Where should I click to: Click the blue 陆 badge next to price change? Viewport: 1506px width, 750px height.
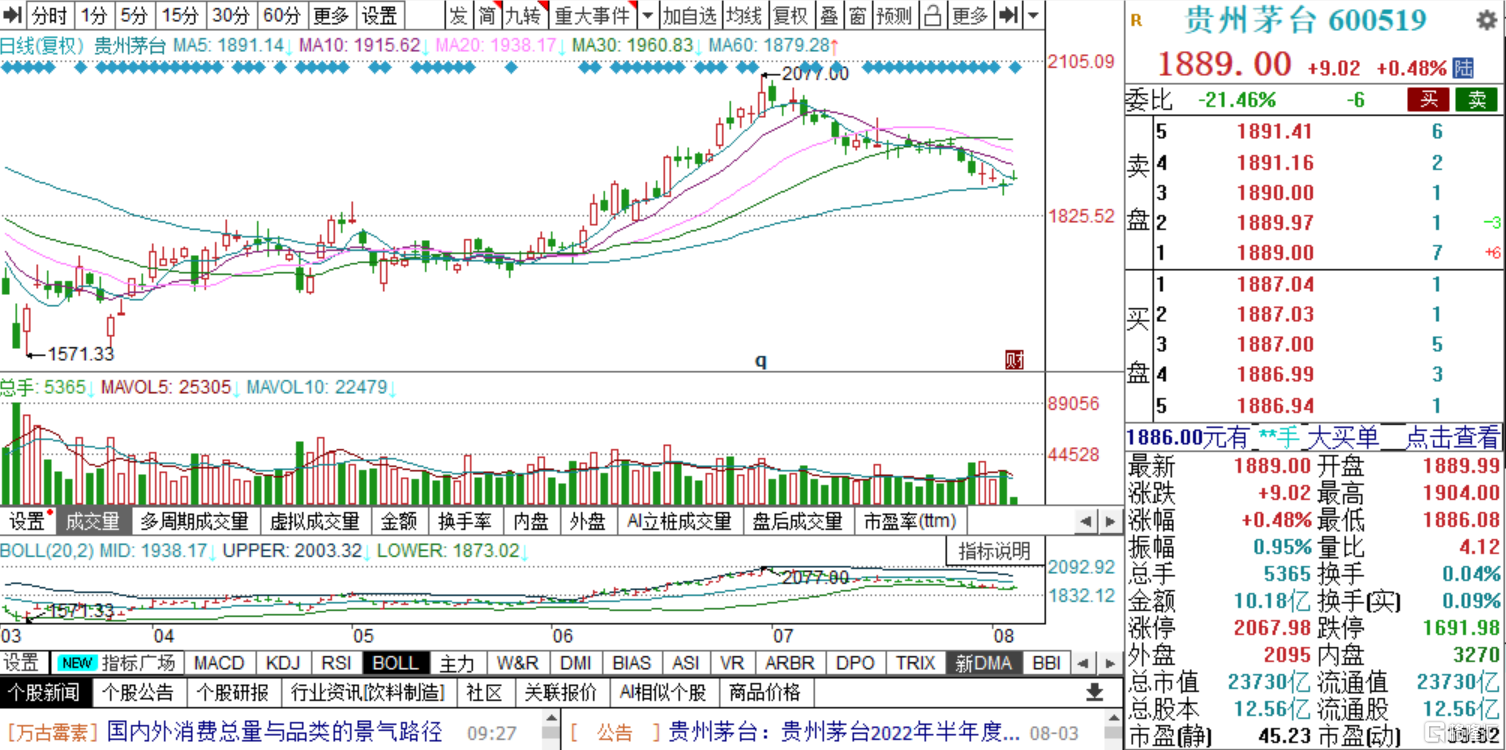point(1463,68)
